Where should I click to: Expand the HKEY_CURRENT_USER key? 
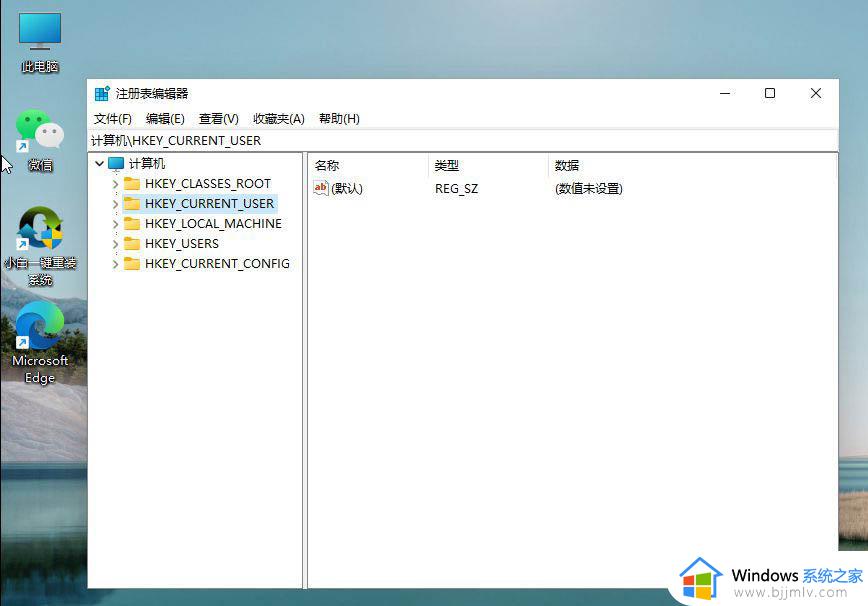(x=115, y=204)
